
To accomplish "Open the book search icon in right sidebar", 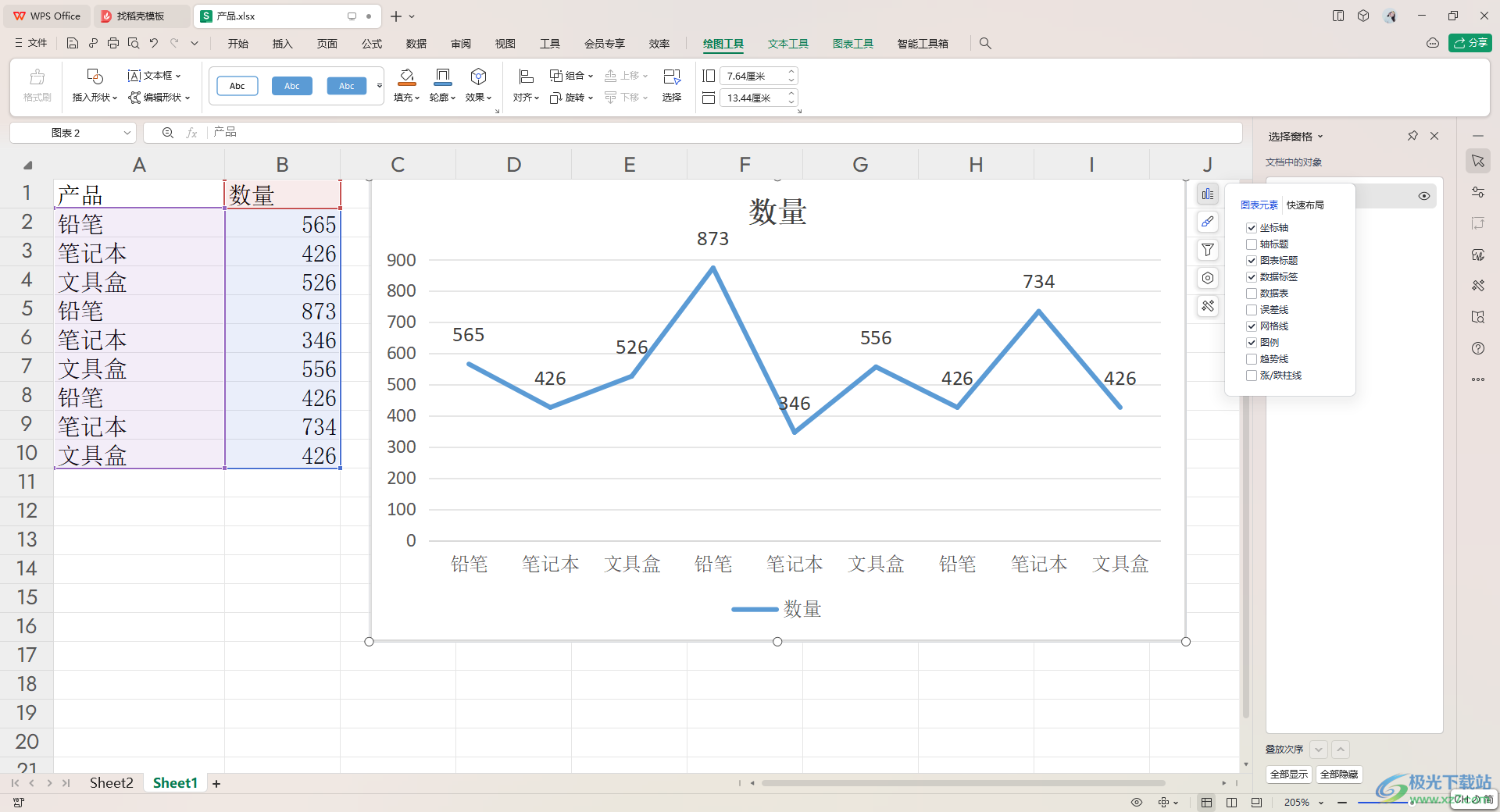I will point(1478,317).
